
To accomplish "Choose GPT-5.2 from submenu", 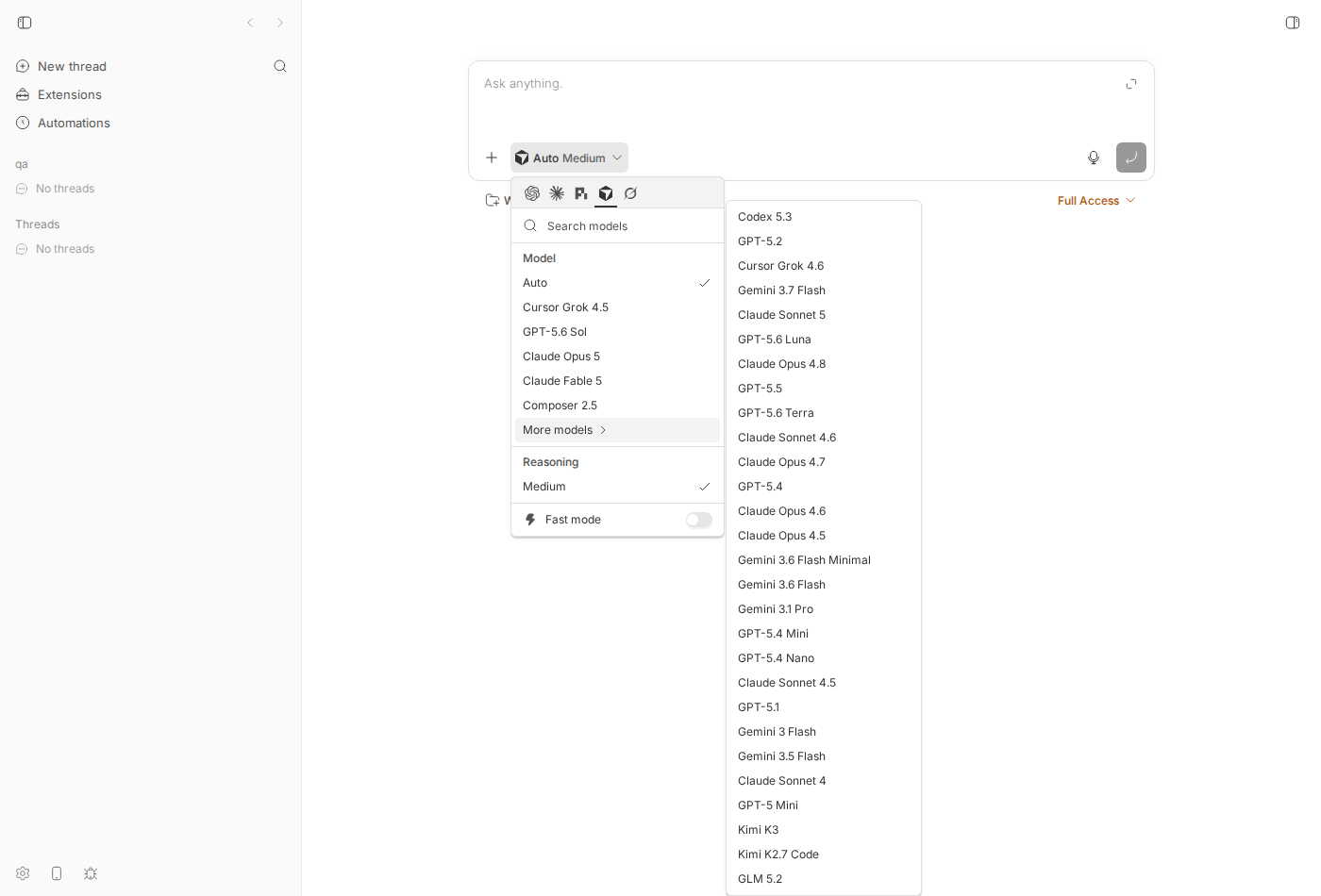I will pos(824,241).
